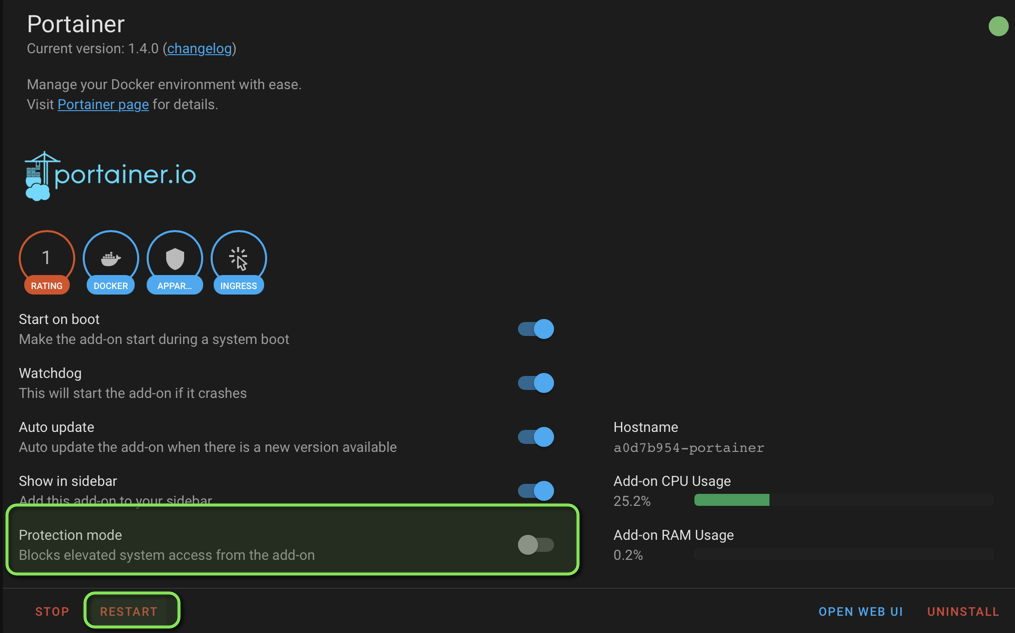The height and width of the screenshot is (633, 1015).
Task: Click the Watchdog label
Action: [x=50, y=373]
